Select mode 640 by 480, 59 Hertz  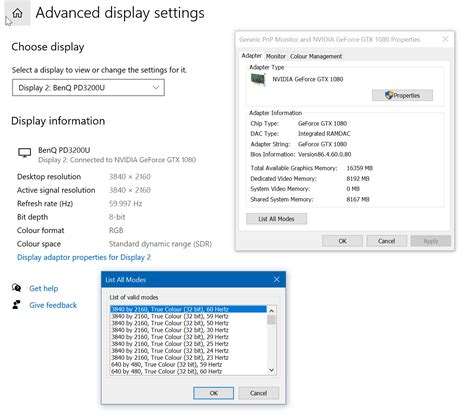tap(188, 365)
